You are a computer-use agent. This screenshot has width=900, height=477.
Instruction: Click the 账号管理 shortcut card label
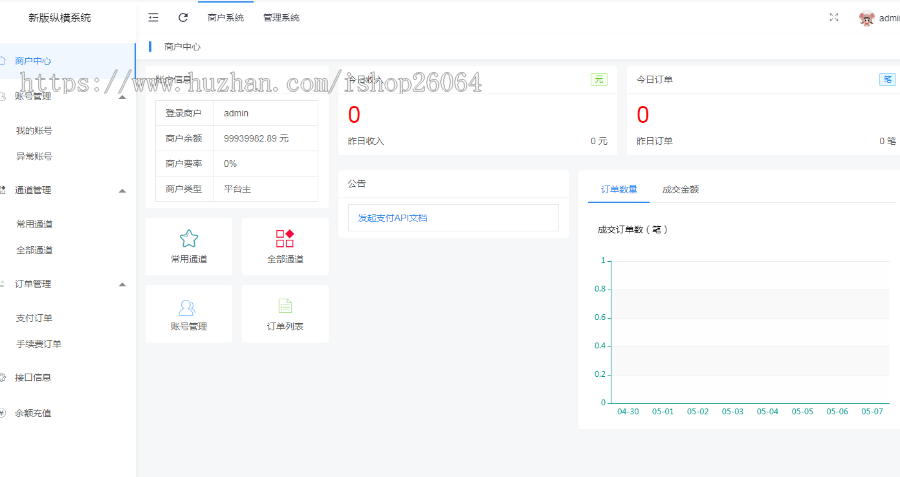189,326
